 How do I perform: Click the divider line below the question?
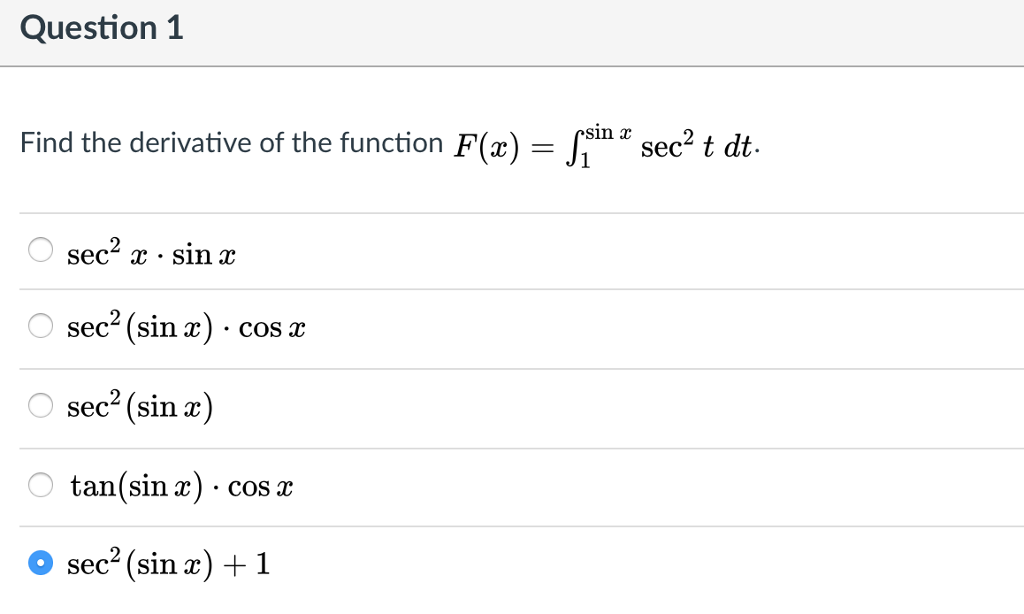[x=512, y=211]
